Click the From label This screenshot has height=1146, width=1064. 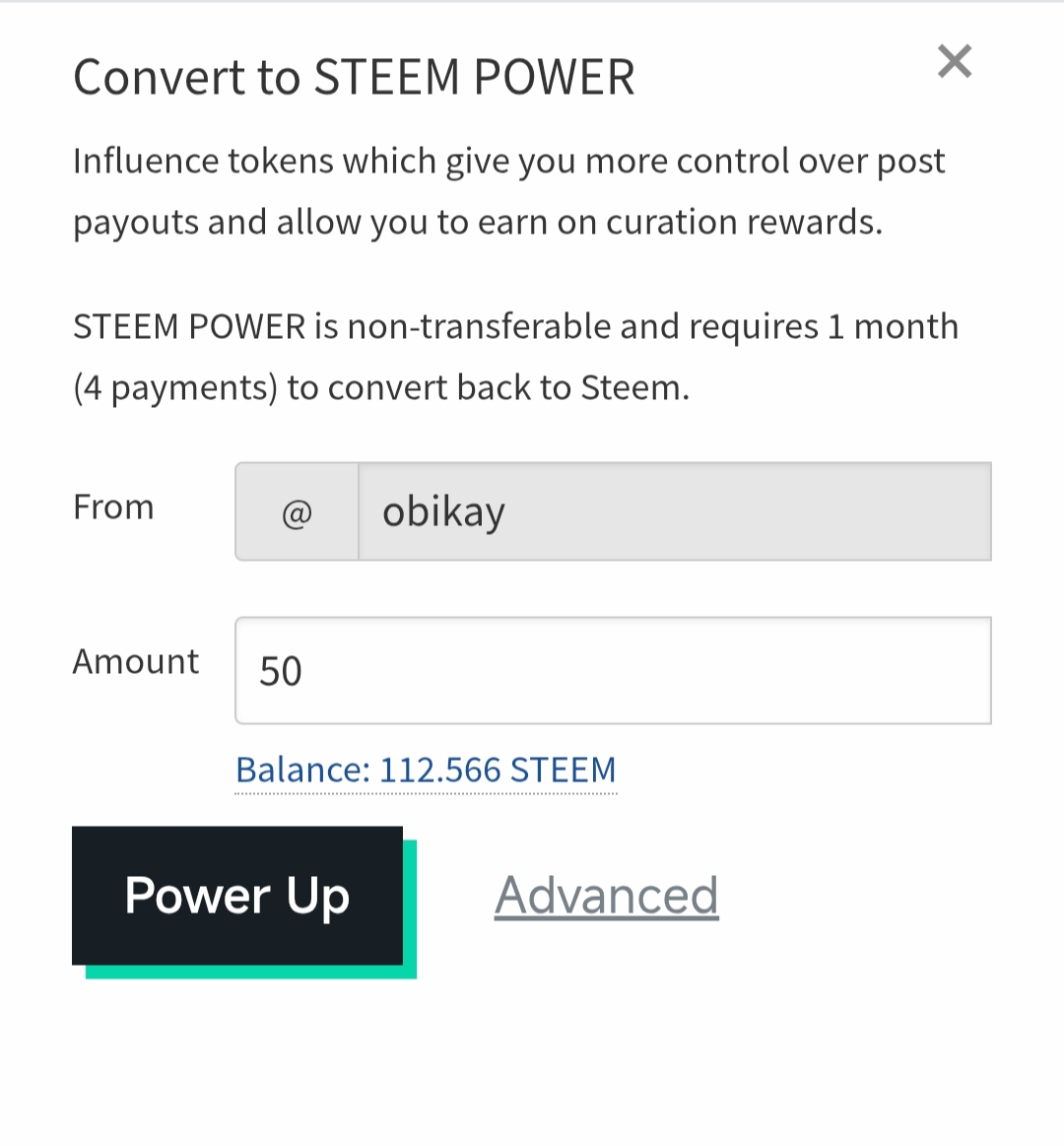coord(113,507)
